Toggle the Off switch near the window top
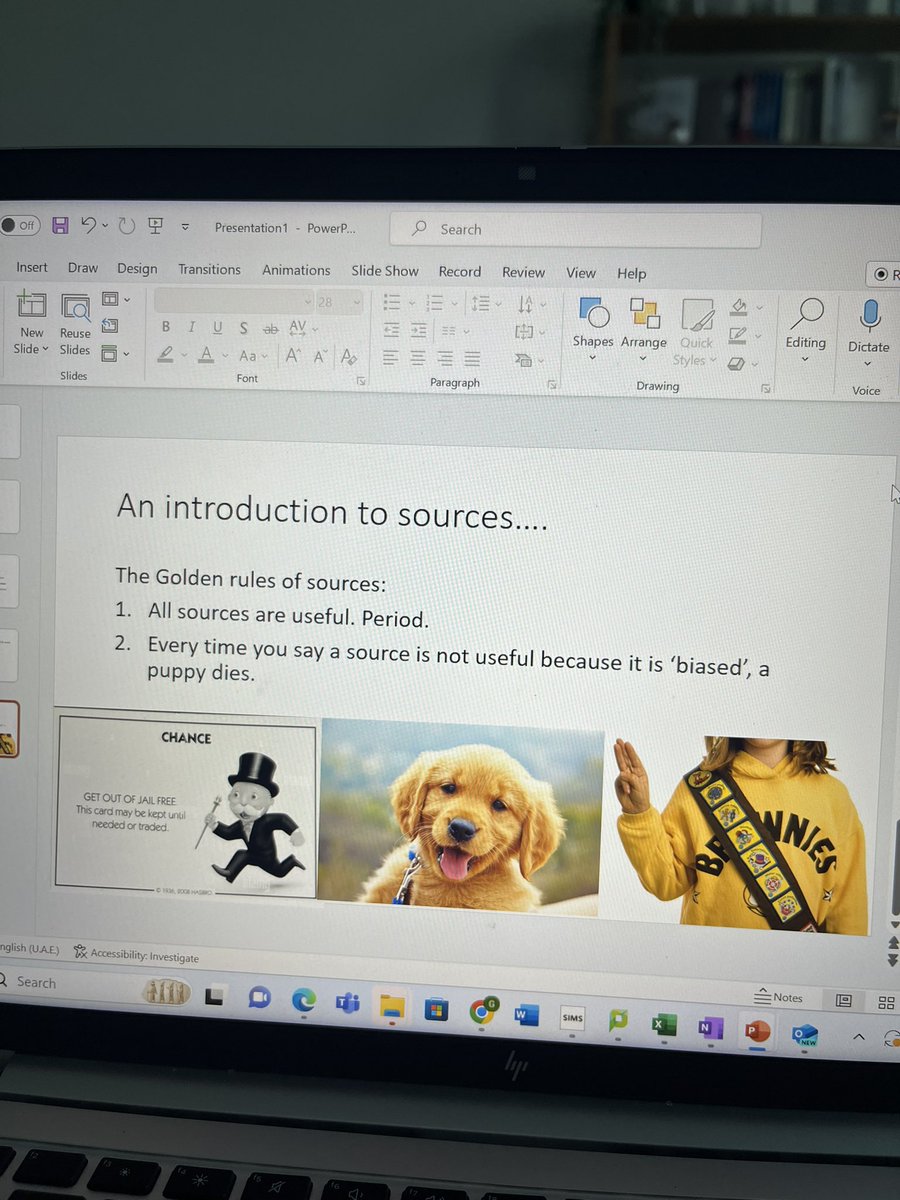Viewport: 900px width, 1200px height. (x=20, y=226)
